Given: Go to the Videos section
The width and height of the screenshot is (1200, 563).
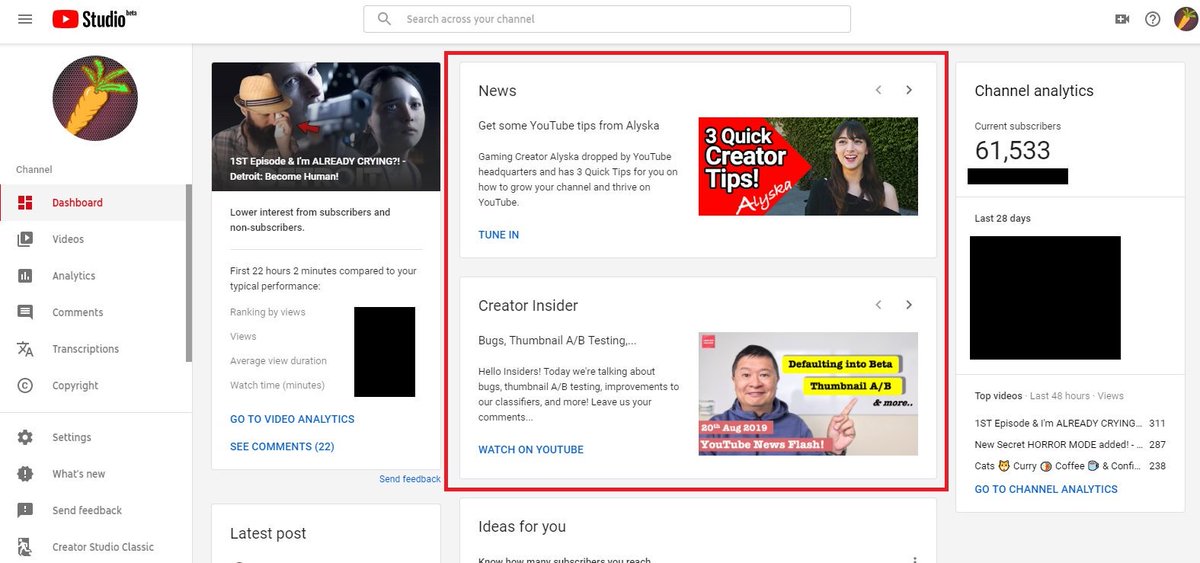Looking at the screenshot, I should [93, 239].
